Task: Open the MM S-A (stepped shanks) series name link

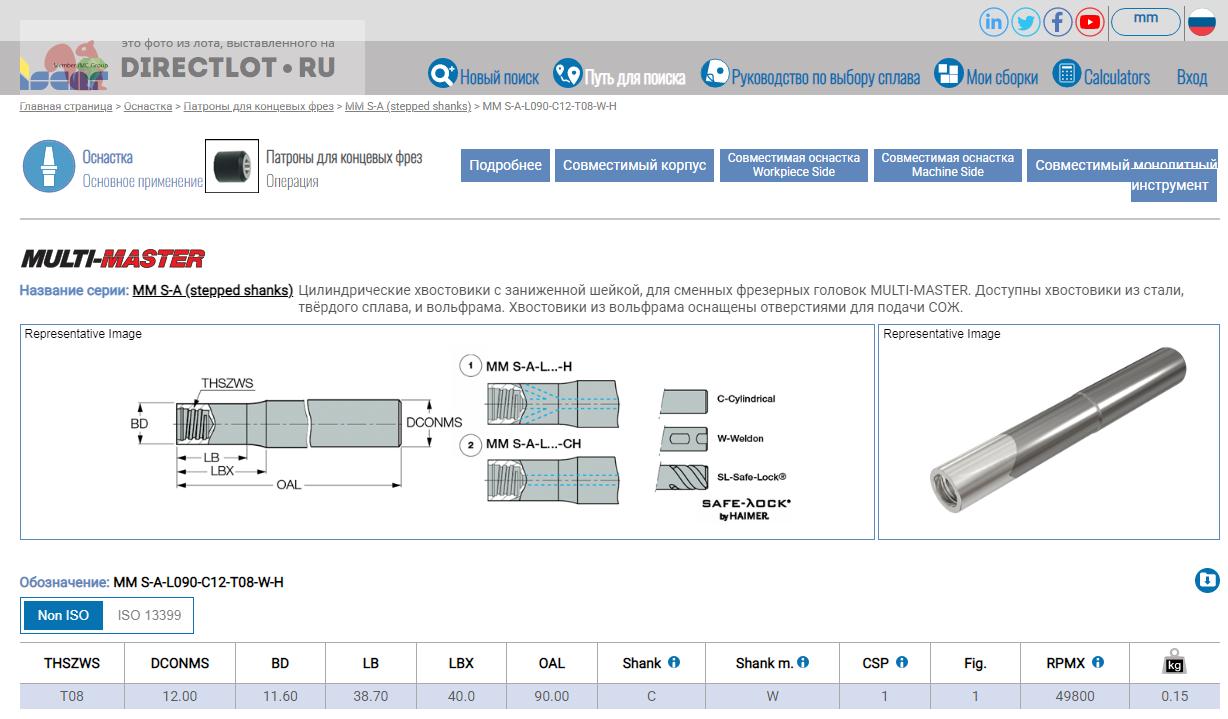Action: coord(213,290)
